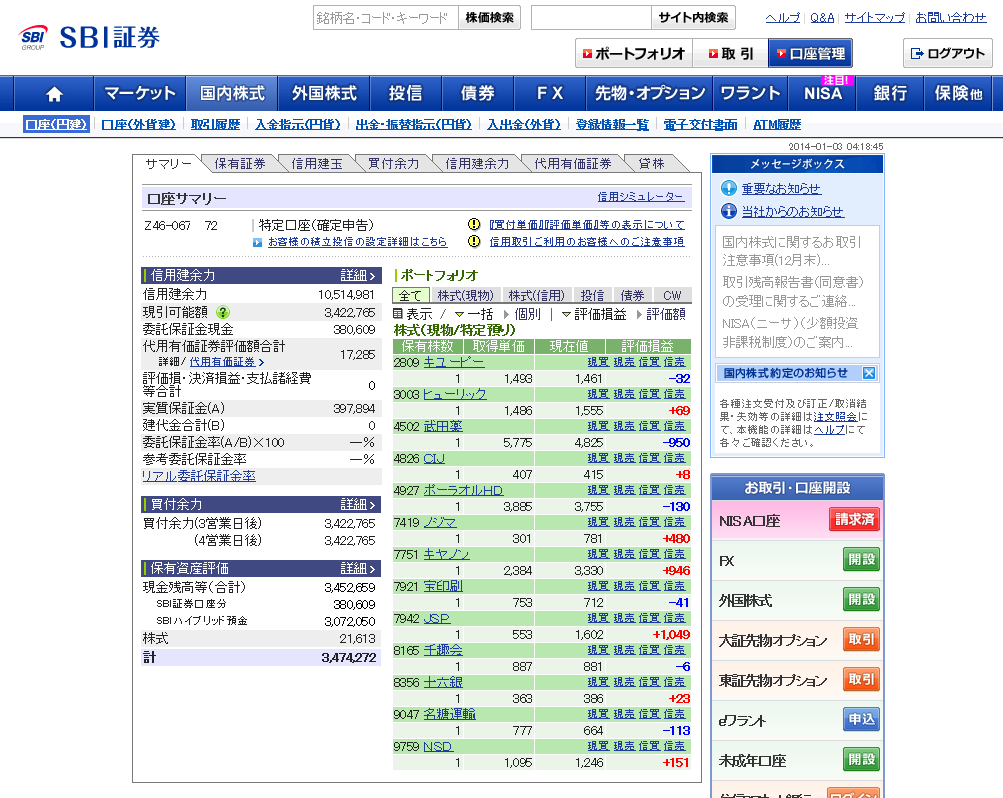Click 表示 list icon in portfolio

(398, 313)
